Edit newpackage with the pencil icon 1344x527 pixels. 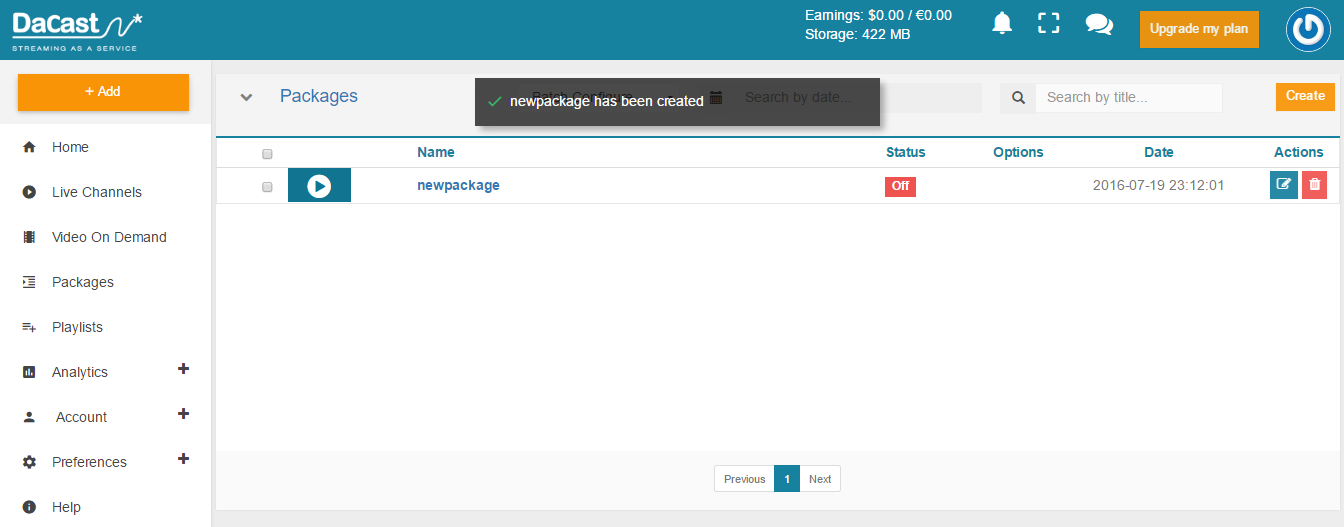tap(1284, 185)
